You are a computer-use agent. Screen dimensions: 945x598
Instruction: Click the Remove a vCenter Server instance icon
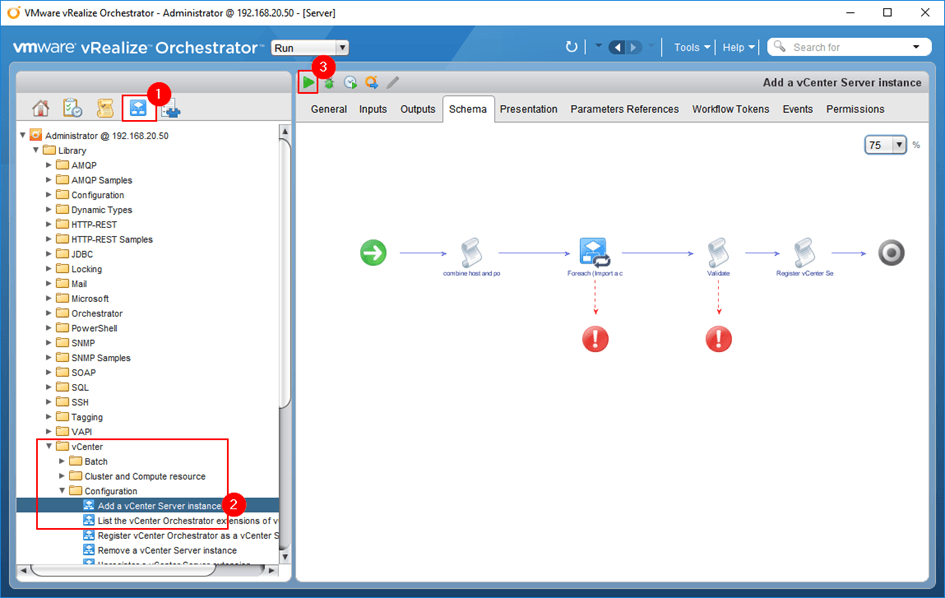click(89, 550)
